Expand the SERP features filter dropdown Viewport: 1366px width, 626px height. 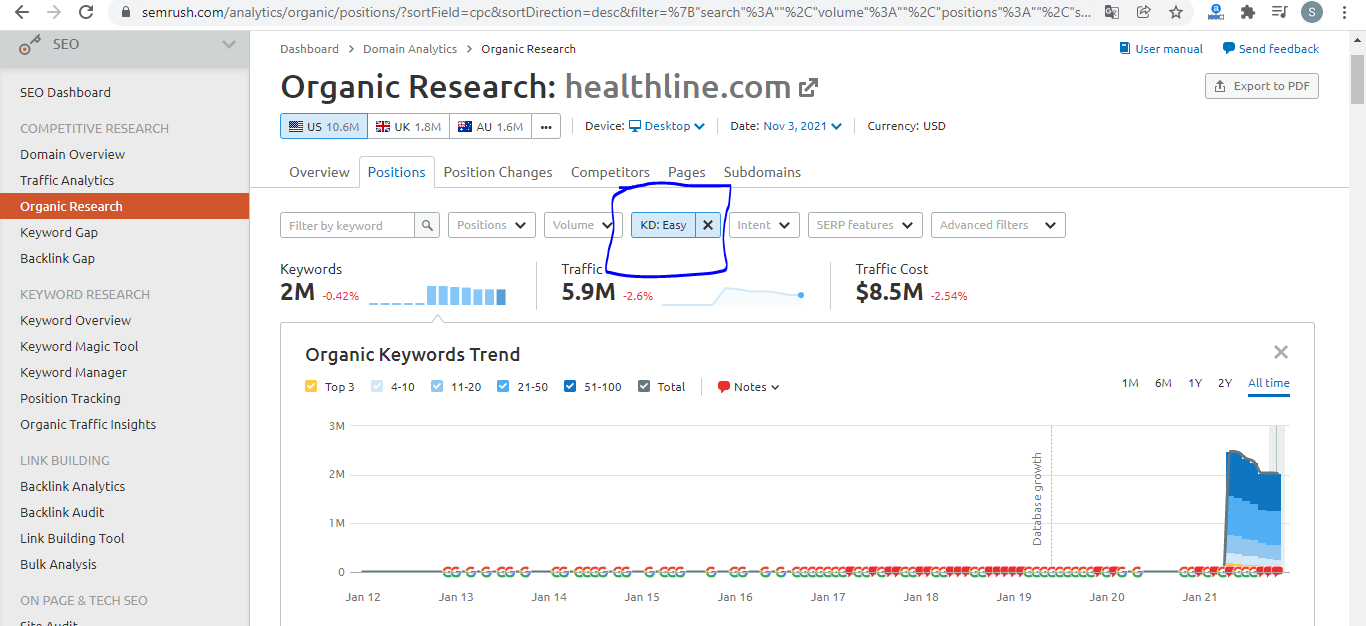tap(865, 225)
